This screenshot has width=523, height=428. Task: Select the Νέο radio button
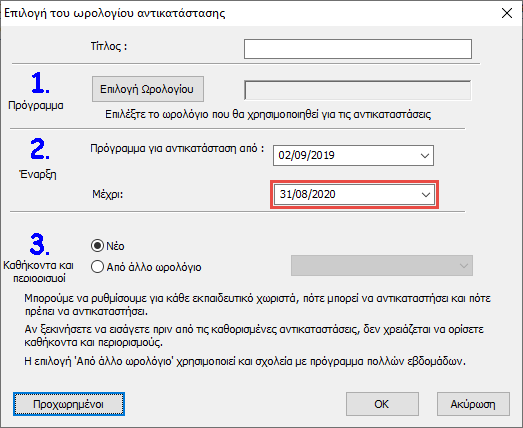(x=97, y=246)
